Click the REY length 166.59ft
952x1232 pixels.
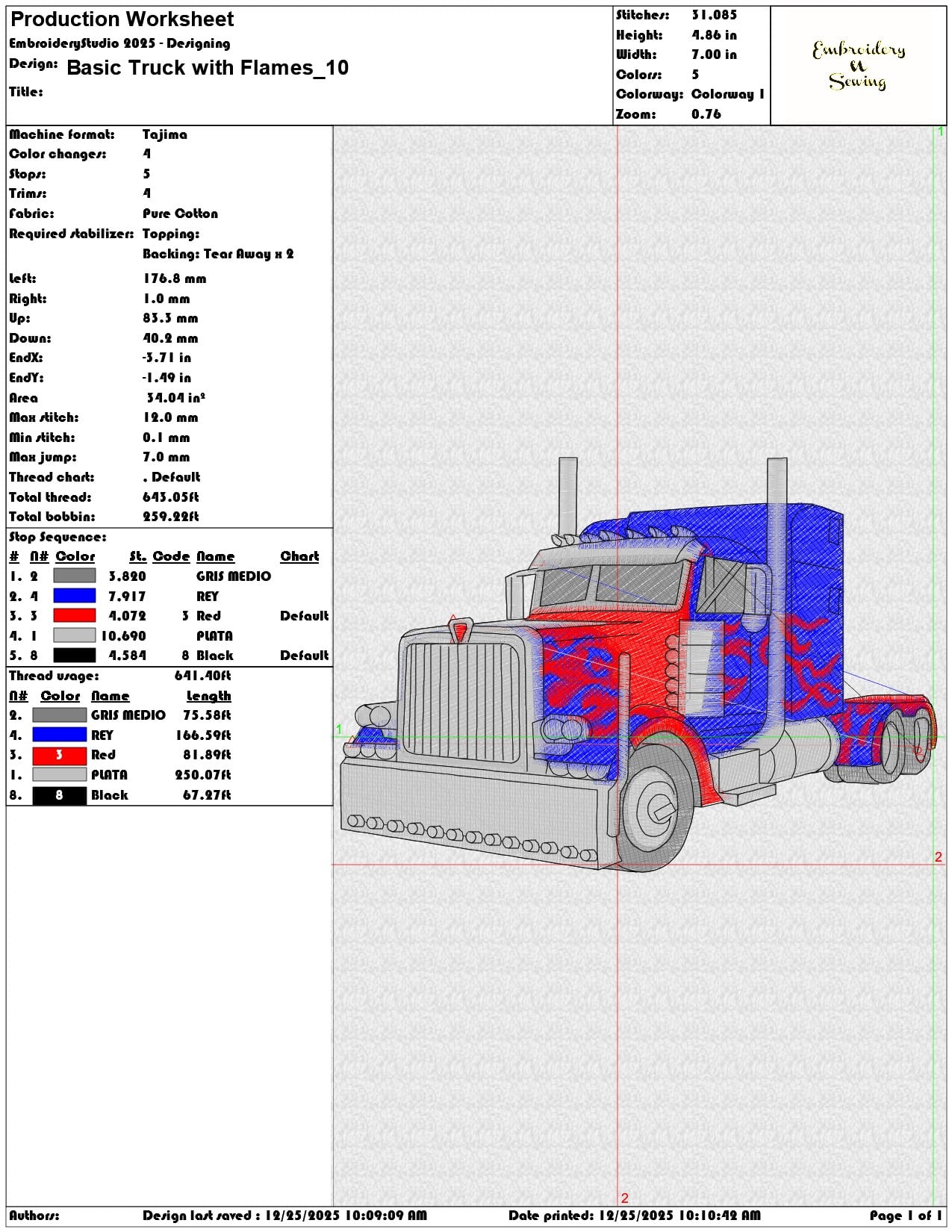(x=203, y=735)
